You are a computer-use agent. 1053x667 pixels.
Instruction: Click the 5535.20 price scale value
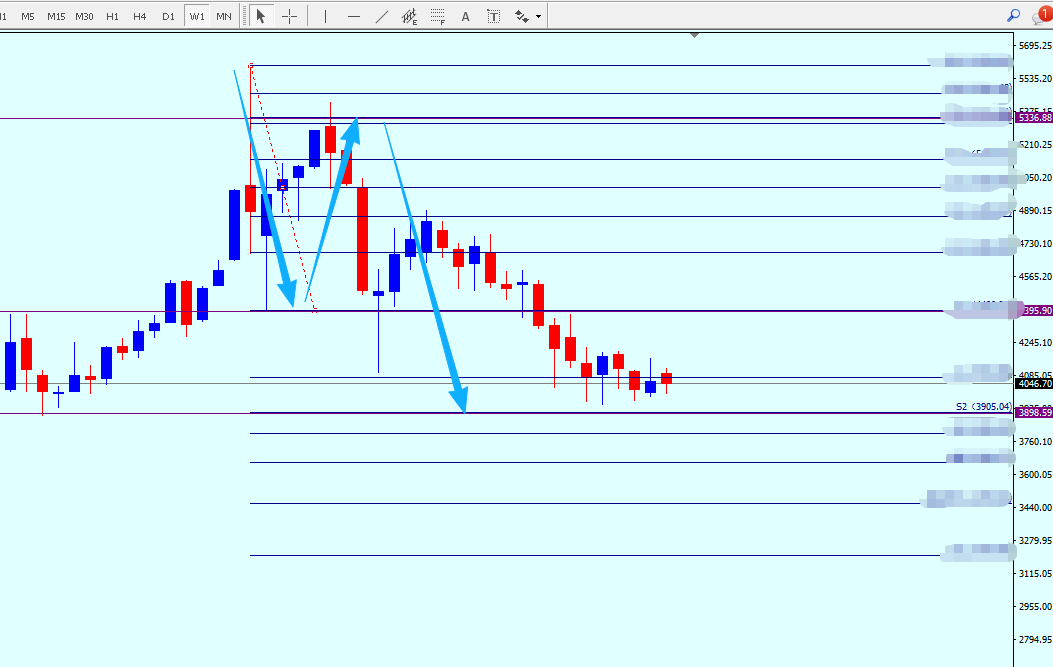pos(1035,79)
